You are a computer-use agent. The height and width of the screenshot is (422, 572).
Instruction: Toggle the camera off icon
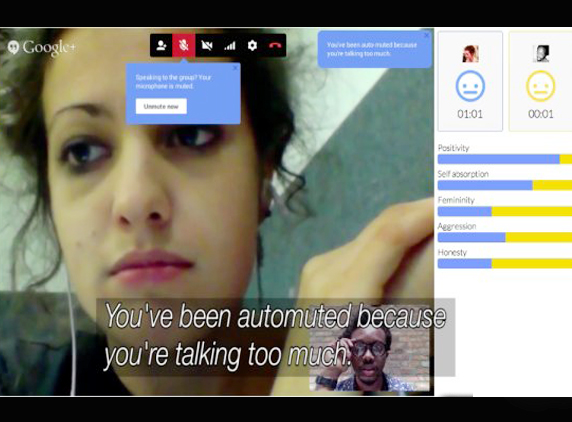click(x=207, y=46)
